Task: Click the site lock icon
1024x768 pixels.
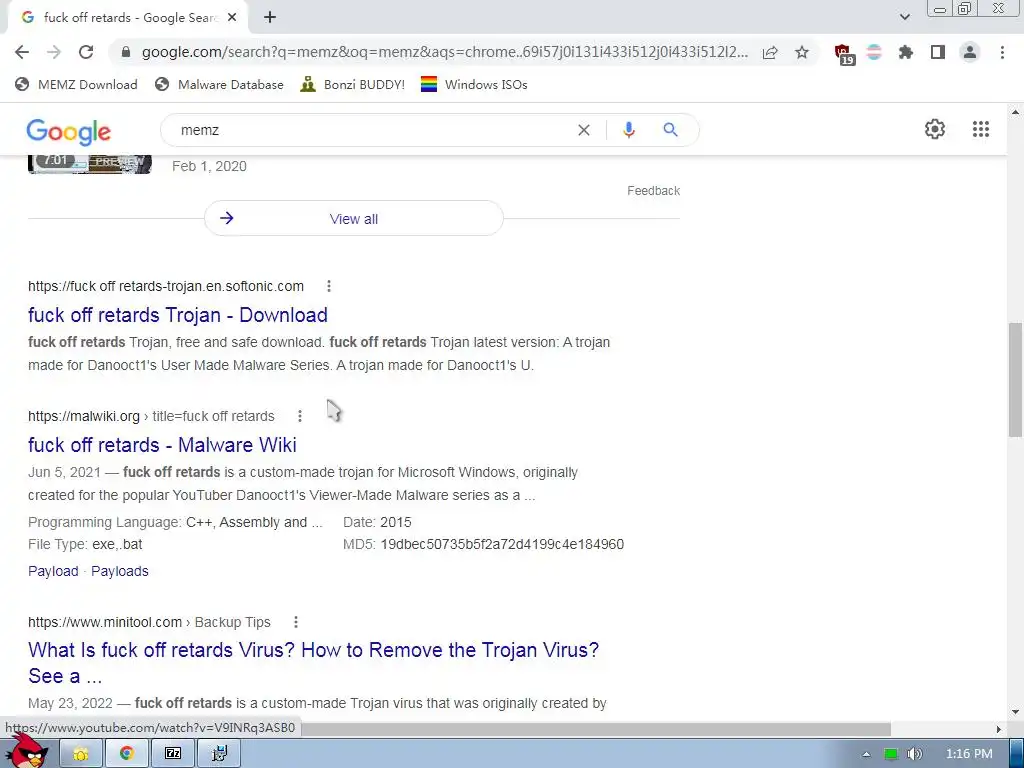Action: coord(126,52)
